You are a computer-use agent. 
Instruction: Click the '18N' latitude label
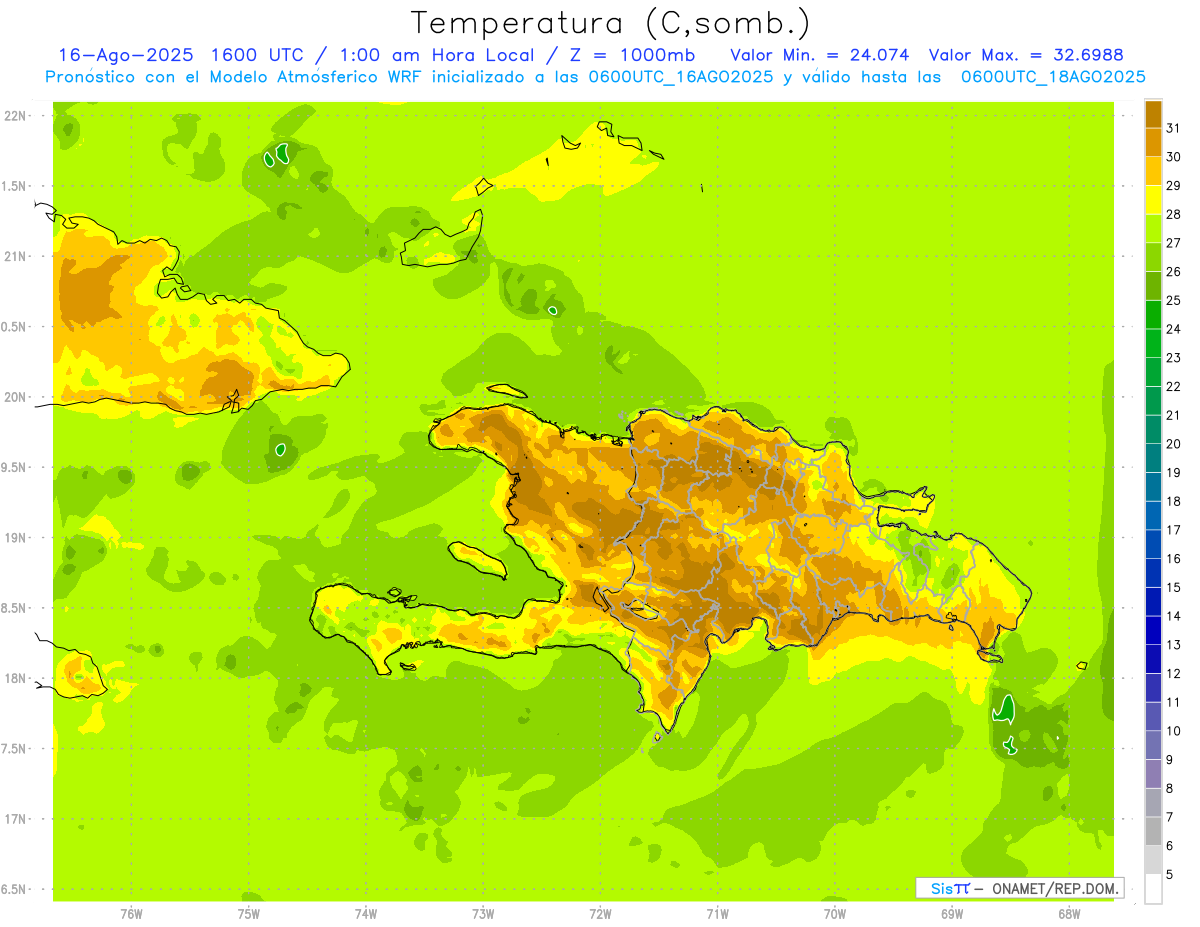(15, 678)
